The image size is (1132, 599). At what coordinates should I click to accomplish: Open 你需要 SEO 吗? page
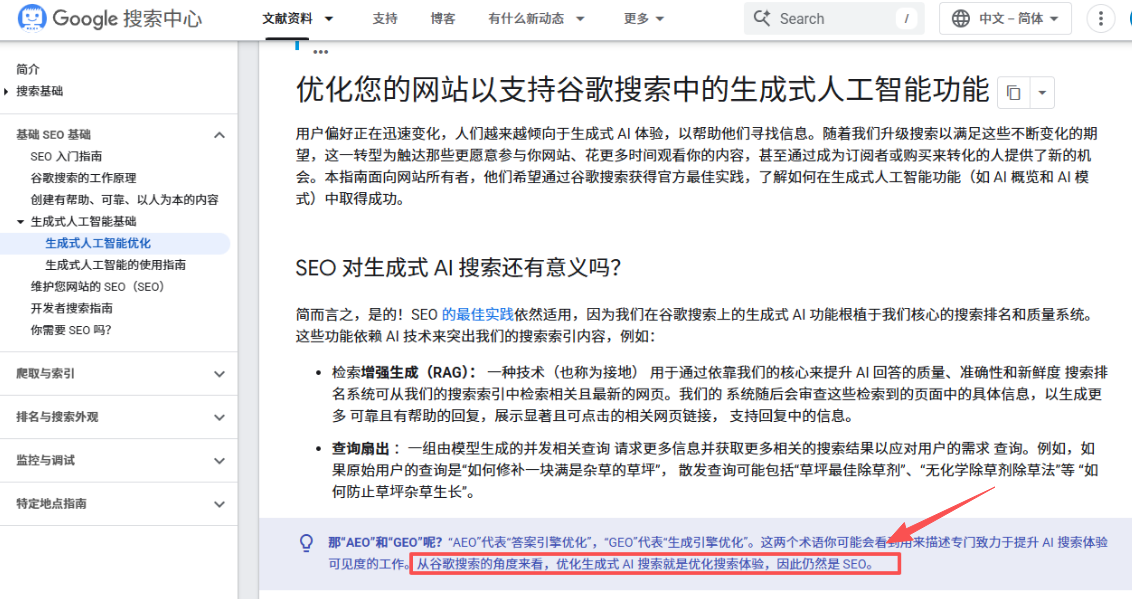pyautogui.click(x=71, y=330)
